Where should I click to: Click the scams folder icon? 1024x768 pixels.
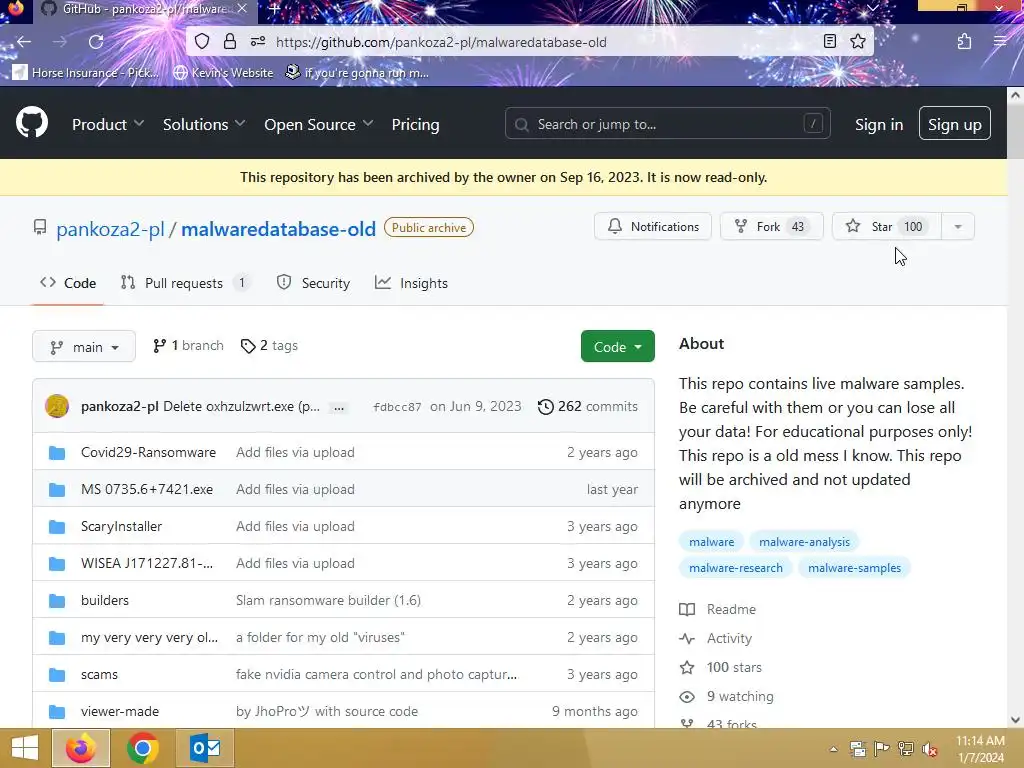click(57, 675)
